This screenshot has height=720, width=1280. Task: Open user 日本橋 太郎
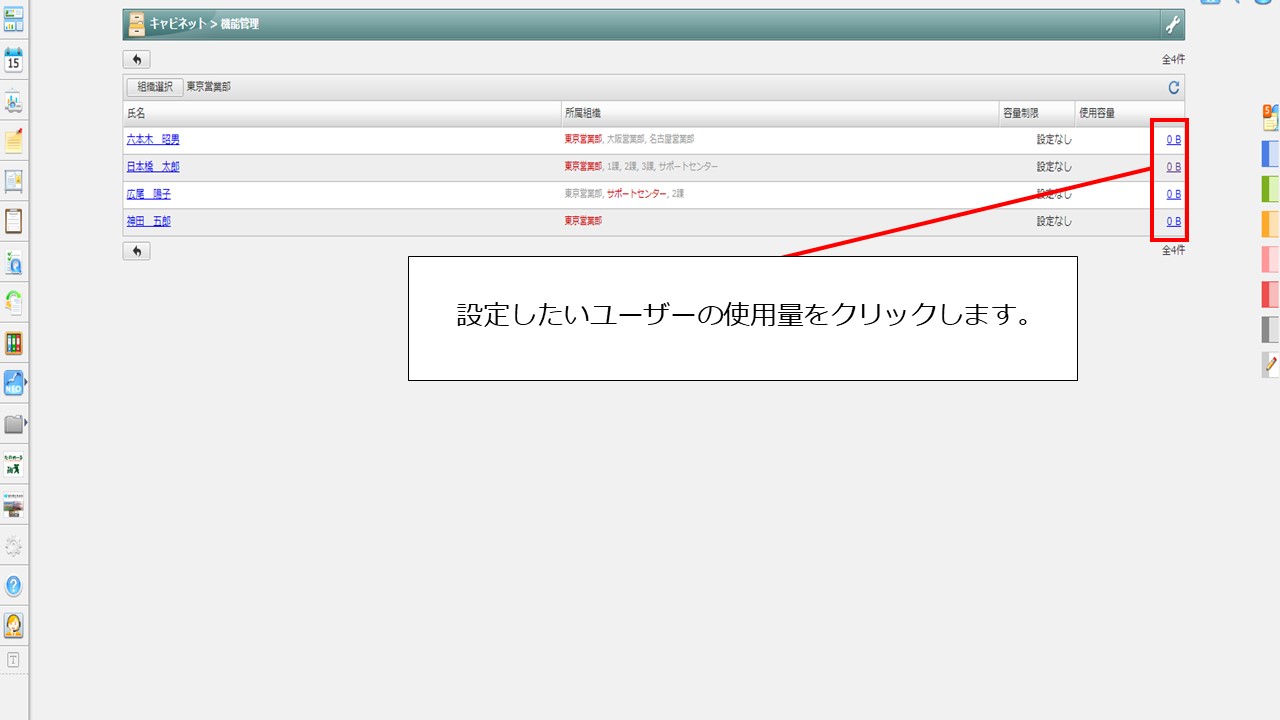[153, 167]
